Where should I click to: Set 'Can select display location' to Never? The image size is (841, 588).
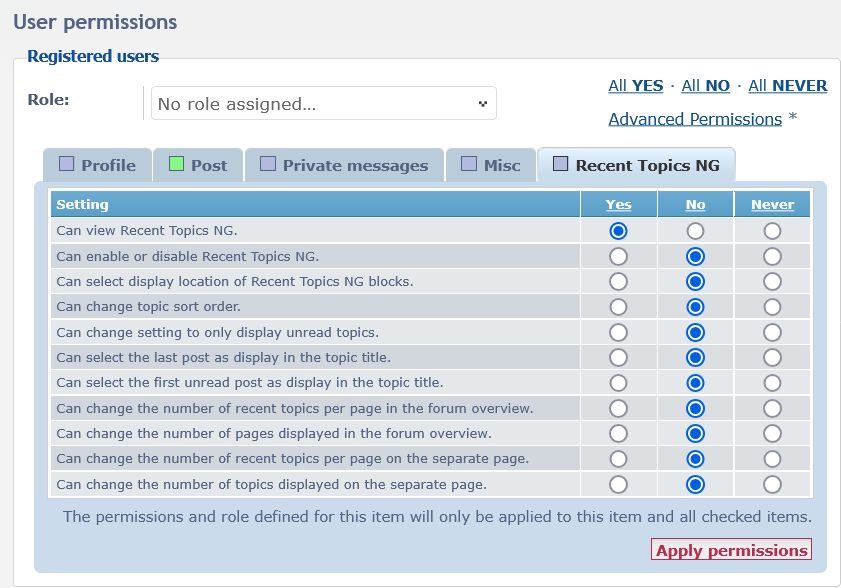(772, 282)
